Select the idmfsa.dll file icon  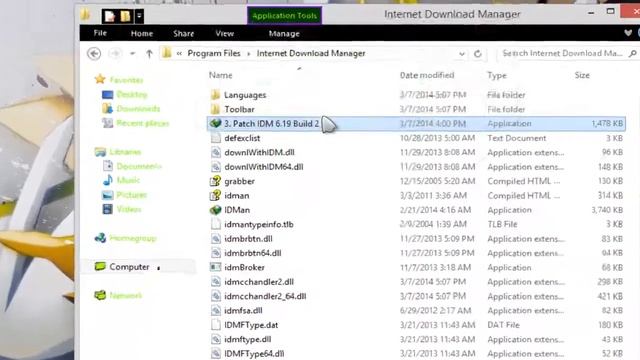tap(216, 311)
